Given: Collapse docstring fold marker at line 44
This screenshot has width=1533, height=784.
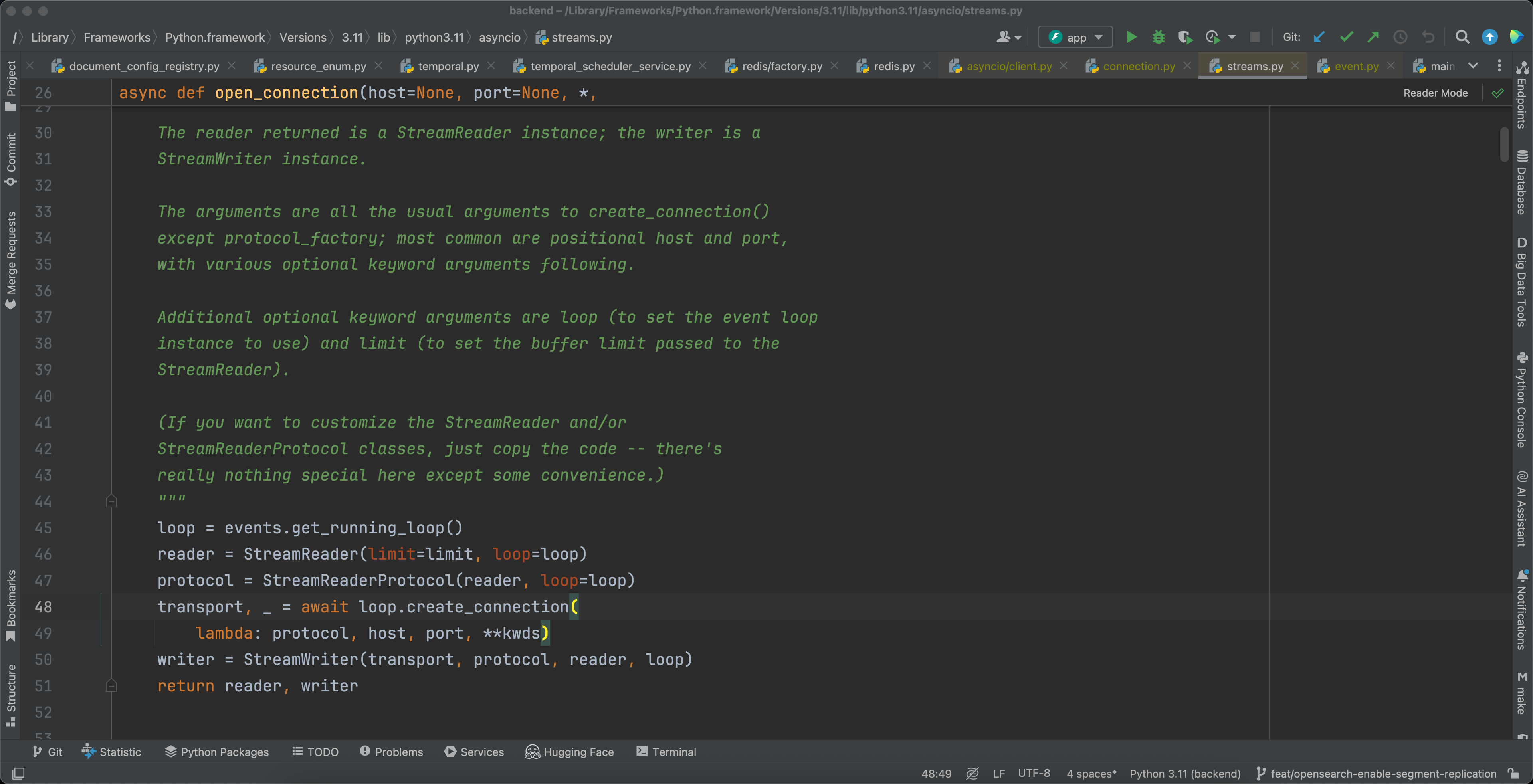Looking at the screenshot, I should 111,501.
